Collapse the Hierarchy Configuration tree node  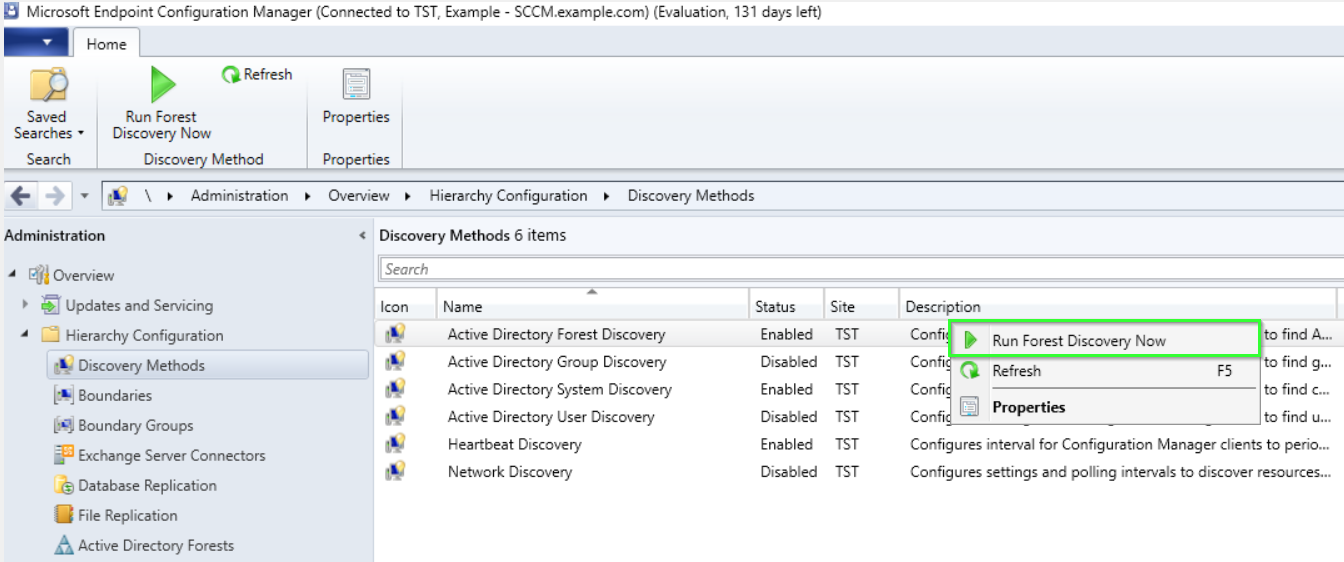25,335
